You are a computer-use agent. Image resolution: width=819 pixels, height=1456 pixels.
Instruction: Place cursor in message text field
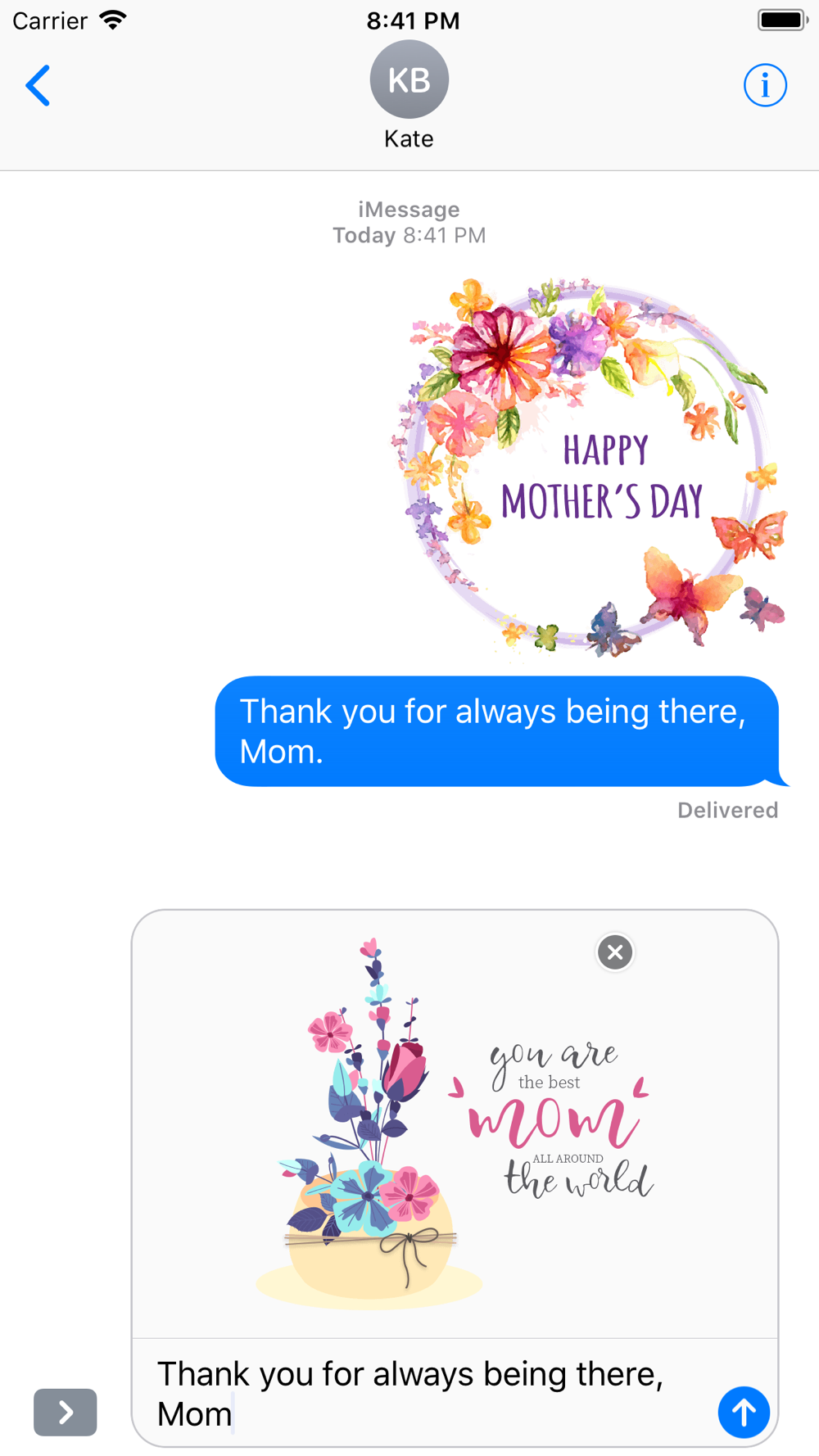pyautogui.click(x=426, y=1393)
